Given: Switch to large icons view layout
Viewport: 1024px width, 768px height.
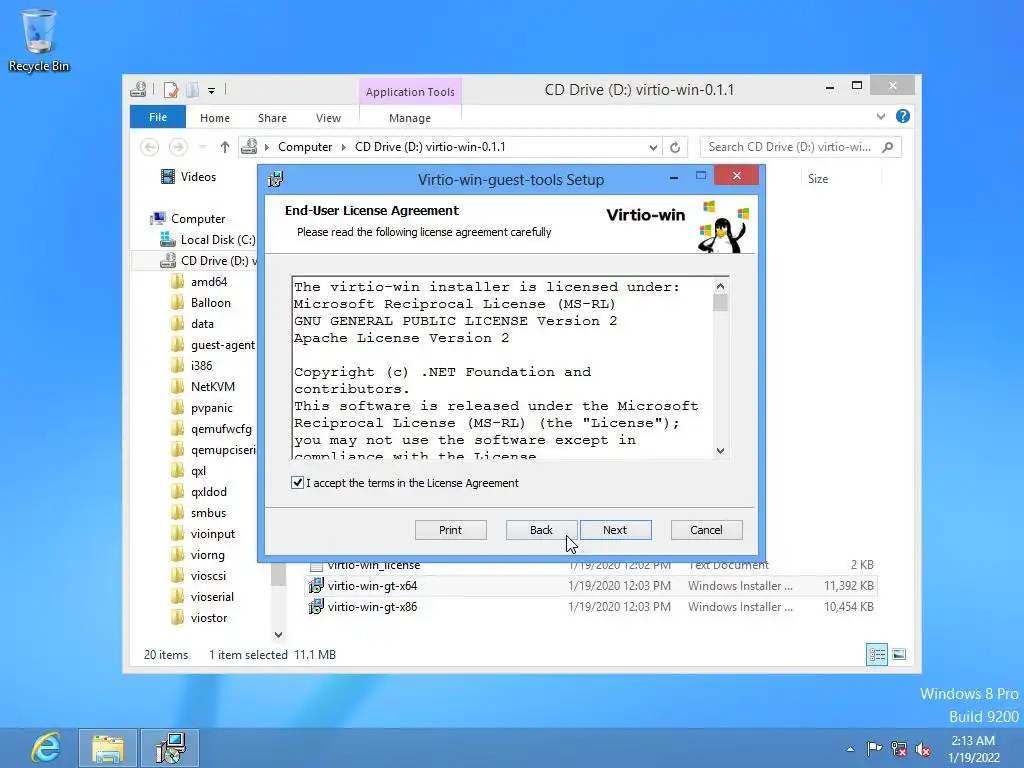Looking at the screenshot, I should 899,654.
